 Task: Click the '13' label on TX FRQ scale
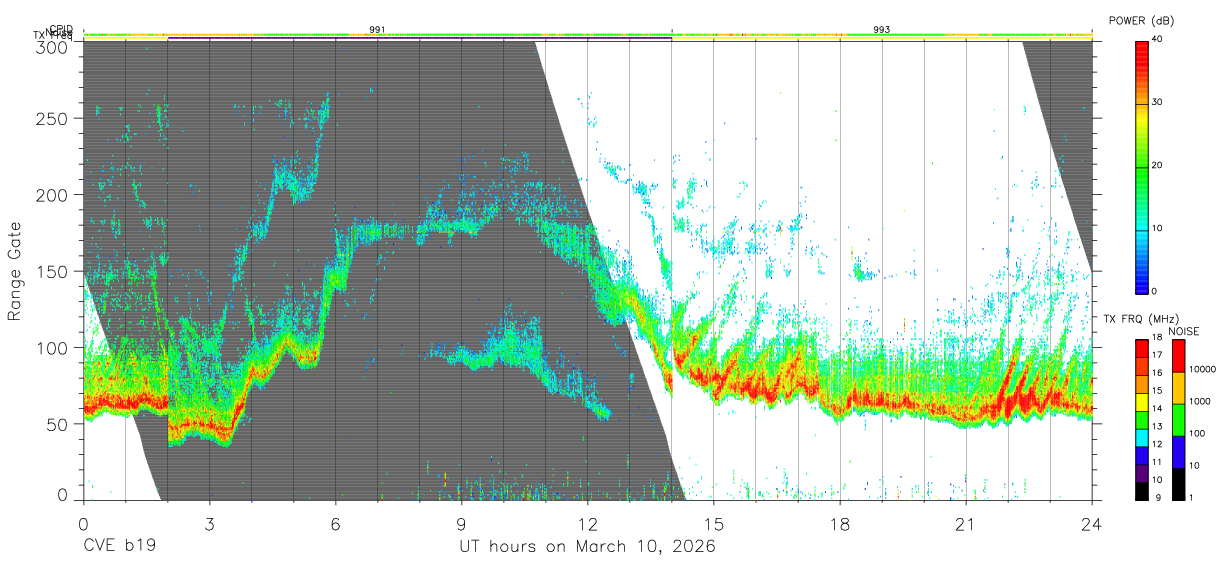[x=1157, y=428]
